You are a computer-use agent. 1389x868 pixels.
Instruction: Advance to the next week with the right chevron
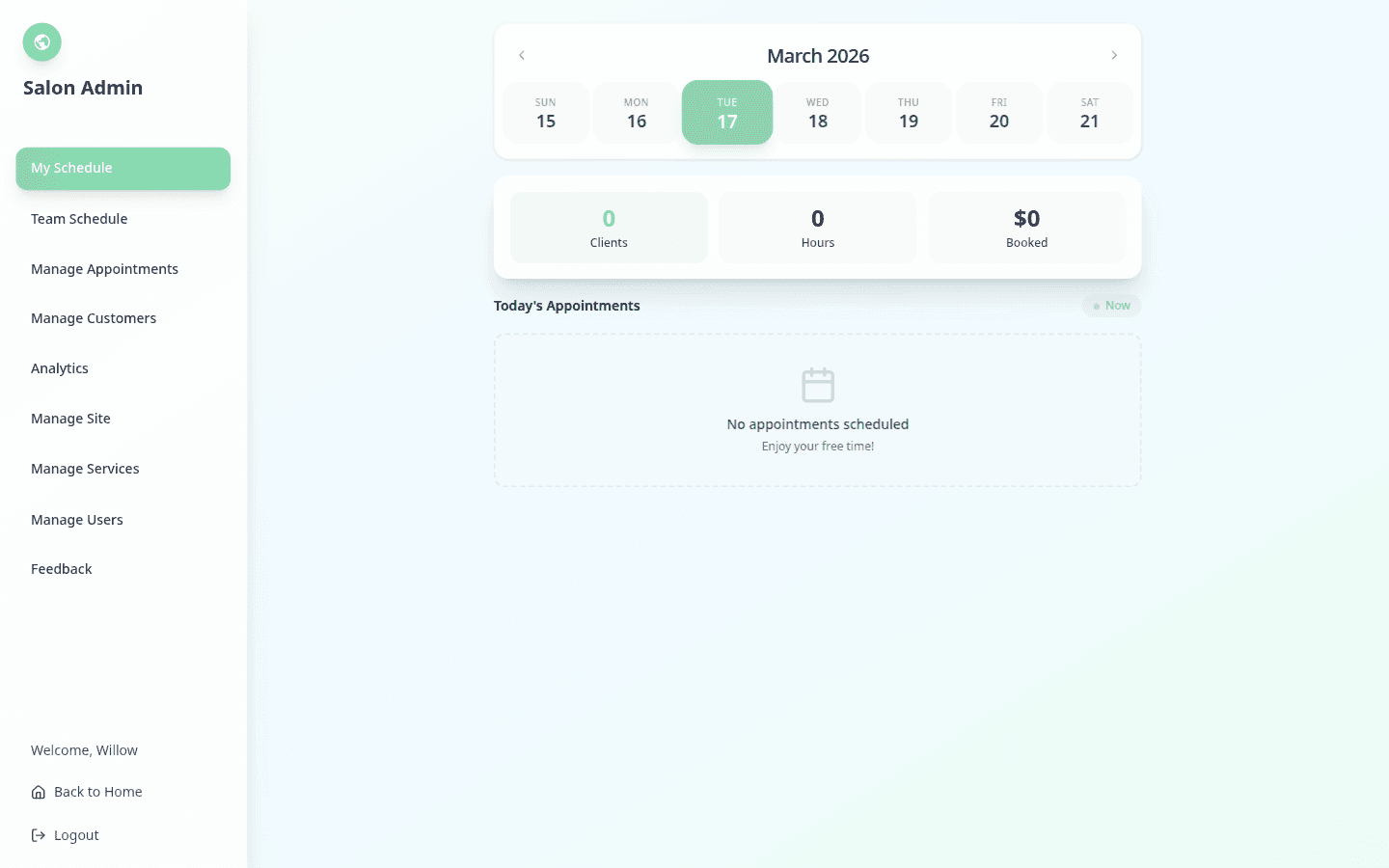[1114, 55]
